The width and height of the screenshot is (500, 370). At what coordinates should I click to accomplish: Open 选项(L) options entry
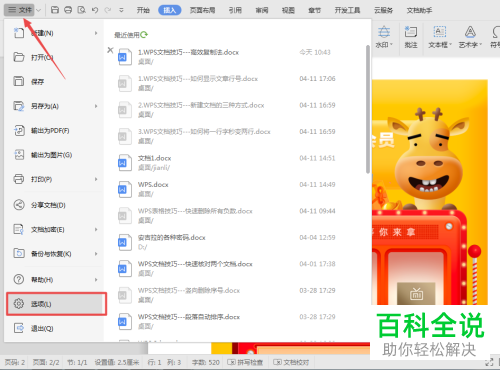point(56,304)
